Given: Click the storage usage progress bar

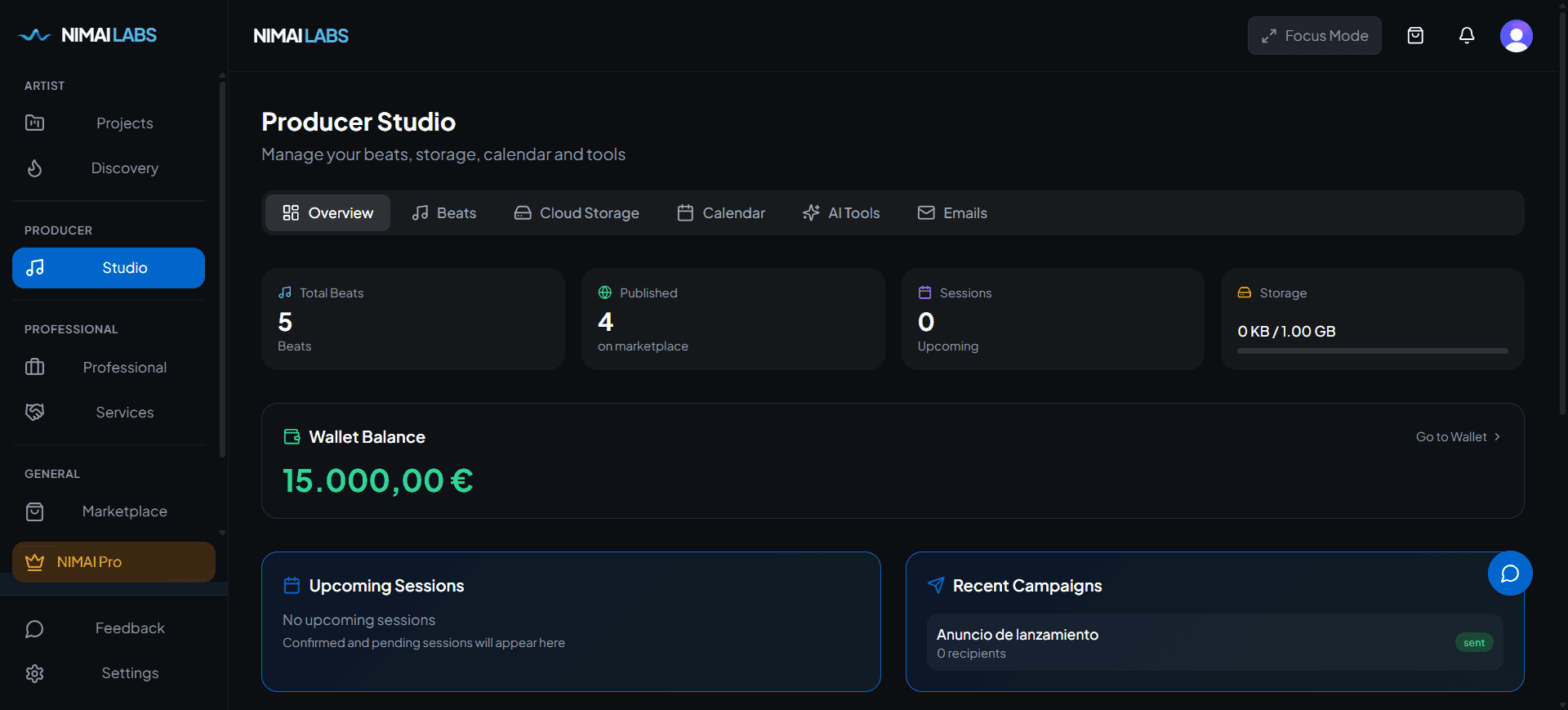Looking at the screenshot, I should click(1372, 351).
